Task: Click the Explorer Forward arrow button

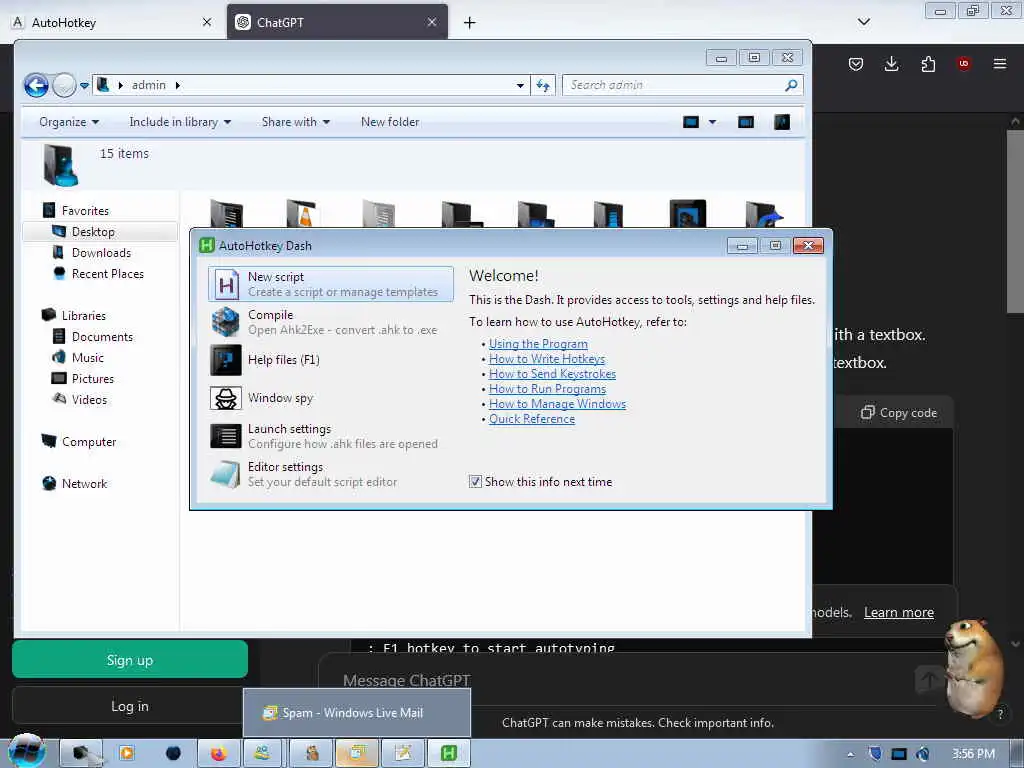Action: click(64, 85)
